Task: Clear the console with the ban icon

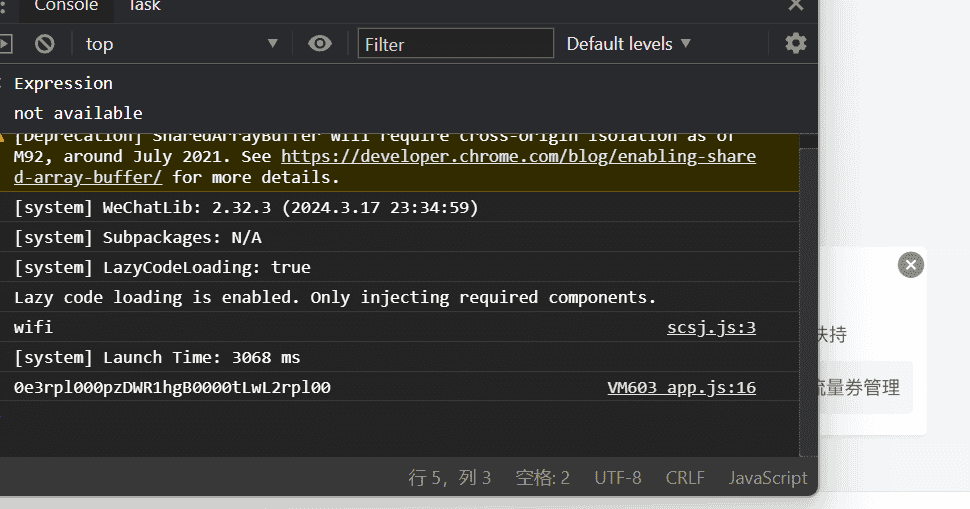Action: click(44, 43)
